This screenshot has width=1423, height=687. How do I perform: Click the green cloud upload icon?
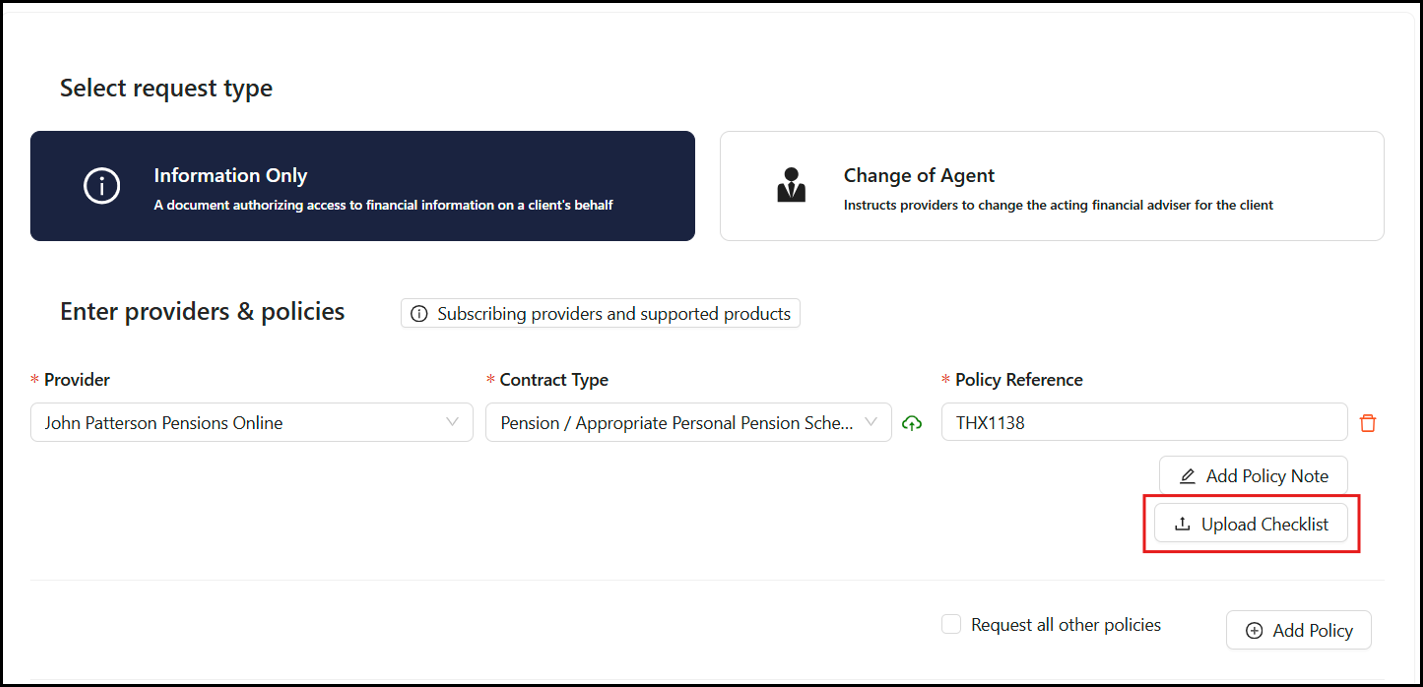pyautogui.click(x=911, y=423)
